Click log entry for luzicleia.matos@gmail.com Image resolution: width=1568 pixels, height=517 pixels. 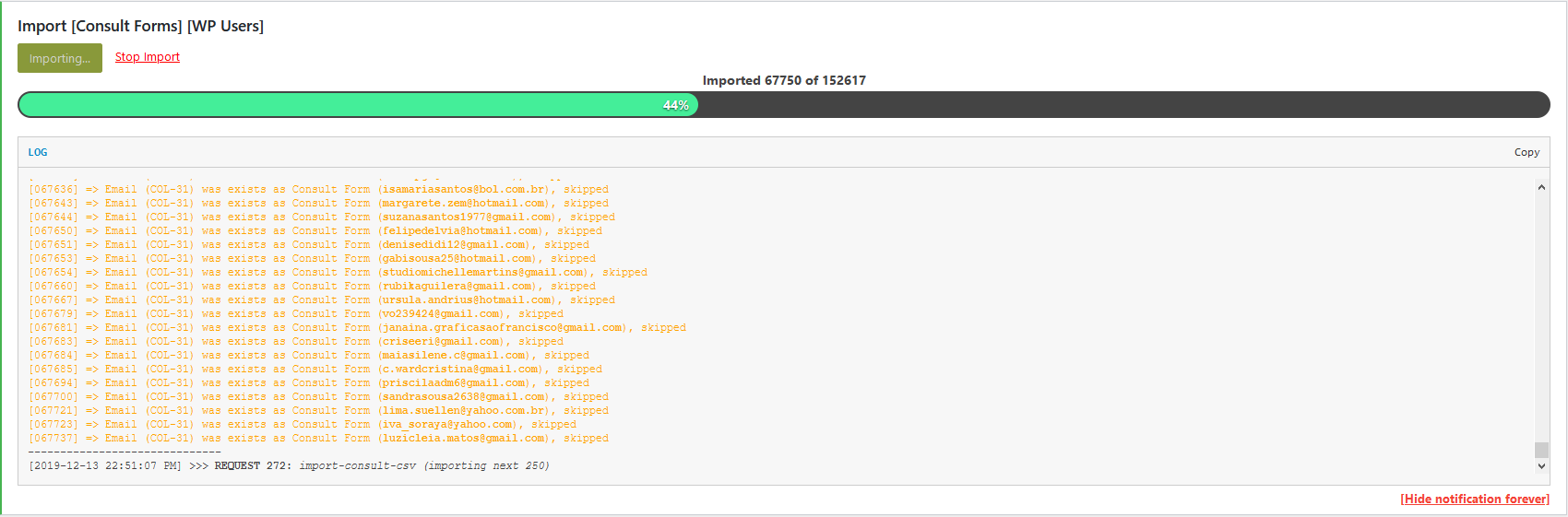click(318, 439)
